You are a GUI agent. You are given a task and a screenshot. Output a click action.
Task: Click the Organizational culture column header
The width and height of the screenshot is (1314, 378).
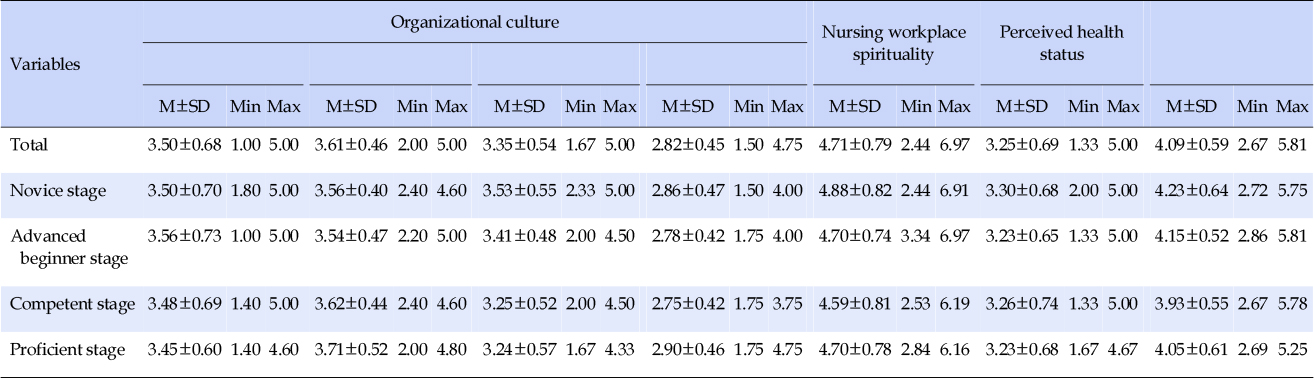474,22
